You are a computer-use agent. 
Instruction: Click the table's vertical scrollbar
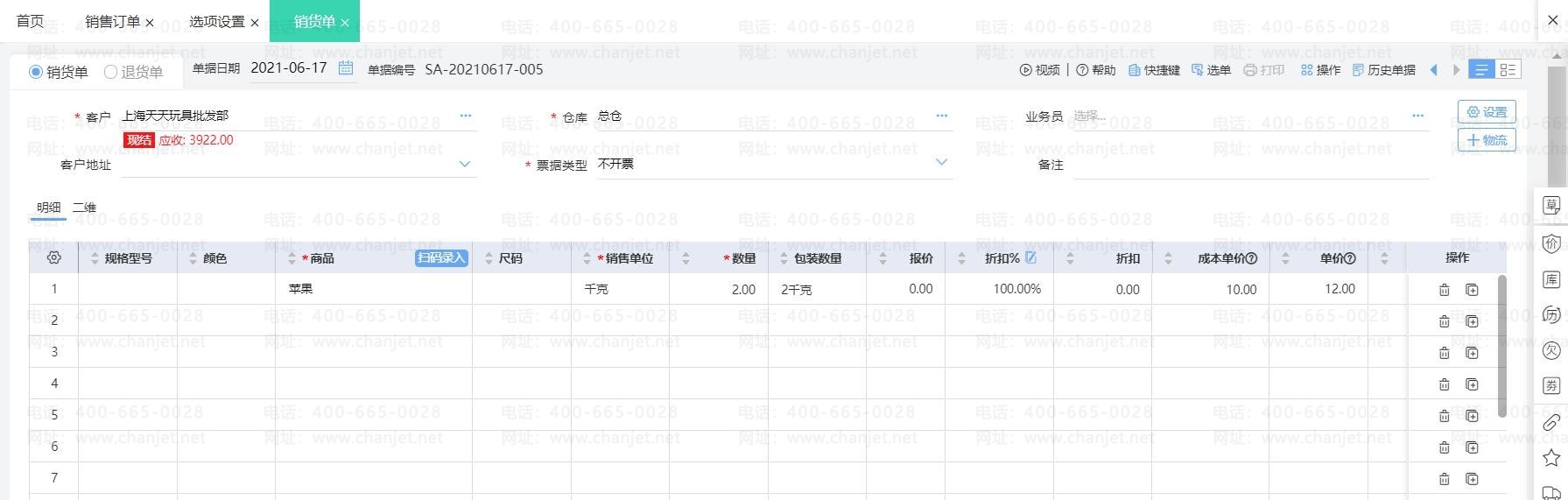click(1501, 346)
